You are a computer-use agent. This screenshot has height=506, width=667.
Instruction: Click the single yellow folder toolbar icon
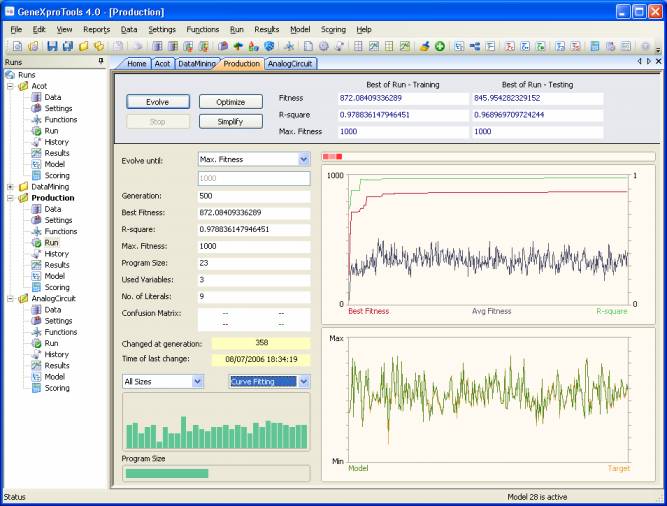click(x=83, y=46)
